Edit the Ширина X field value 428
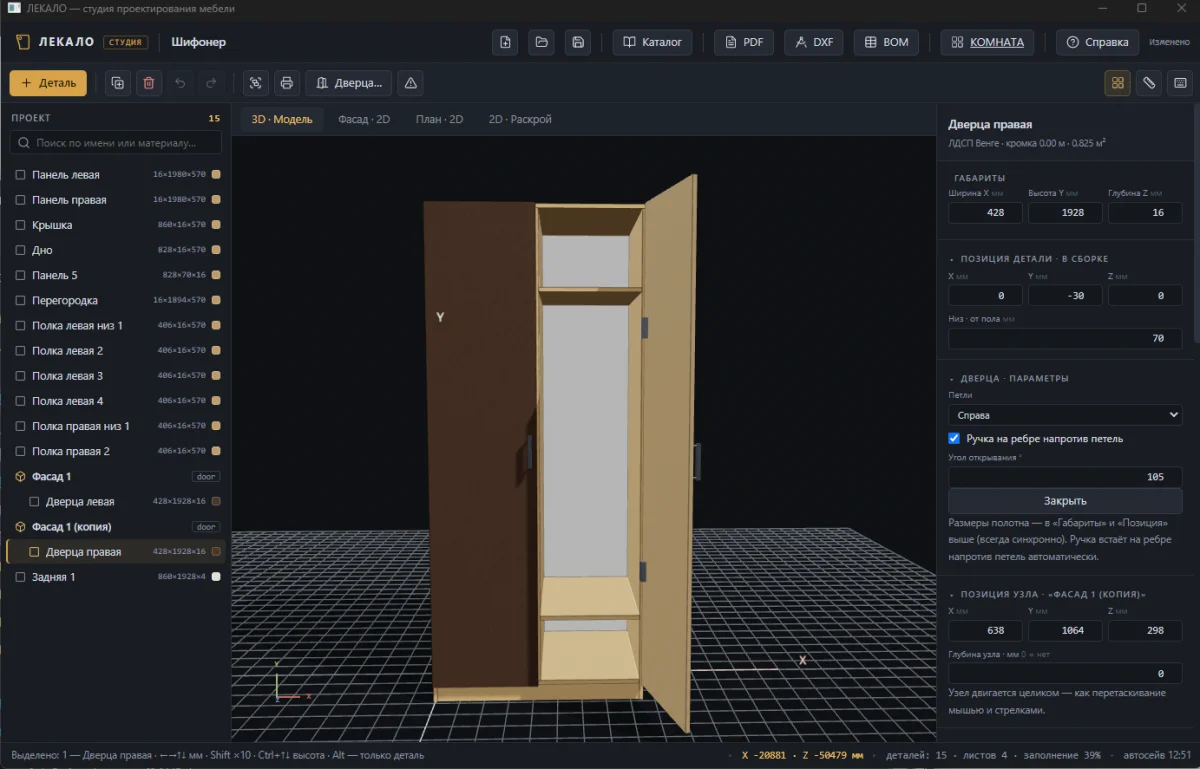Image resolution: width=1200 pixels, height=769 pixels. pos(985,213)
